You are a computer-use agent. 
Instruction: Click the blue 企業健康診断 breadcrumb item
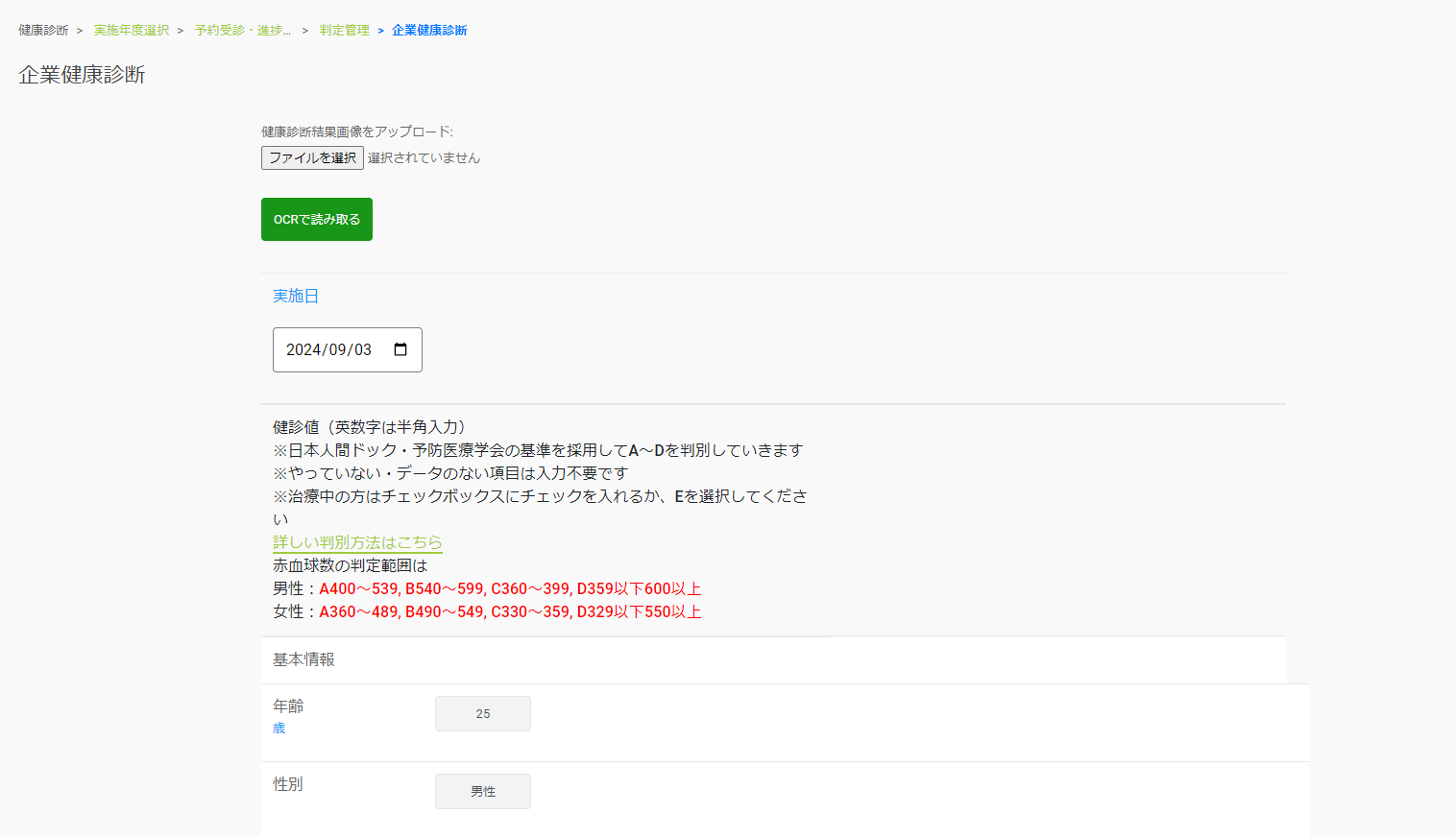[x=429, y=31]
